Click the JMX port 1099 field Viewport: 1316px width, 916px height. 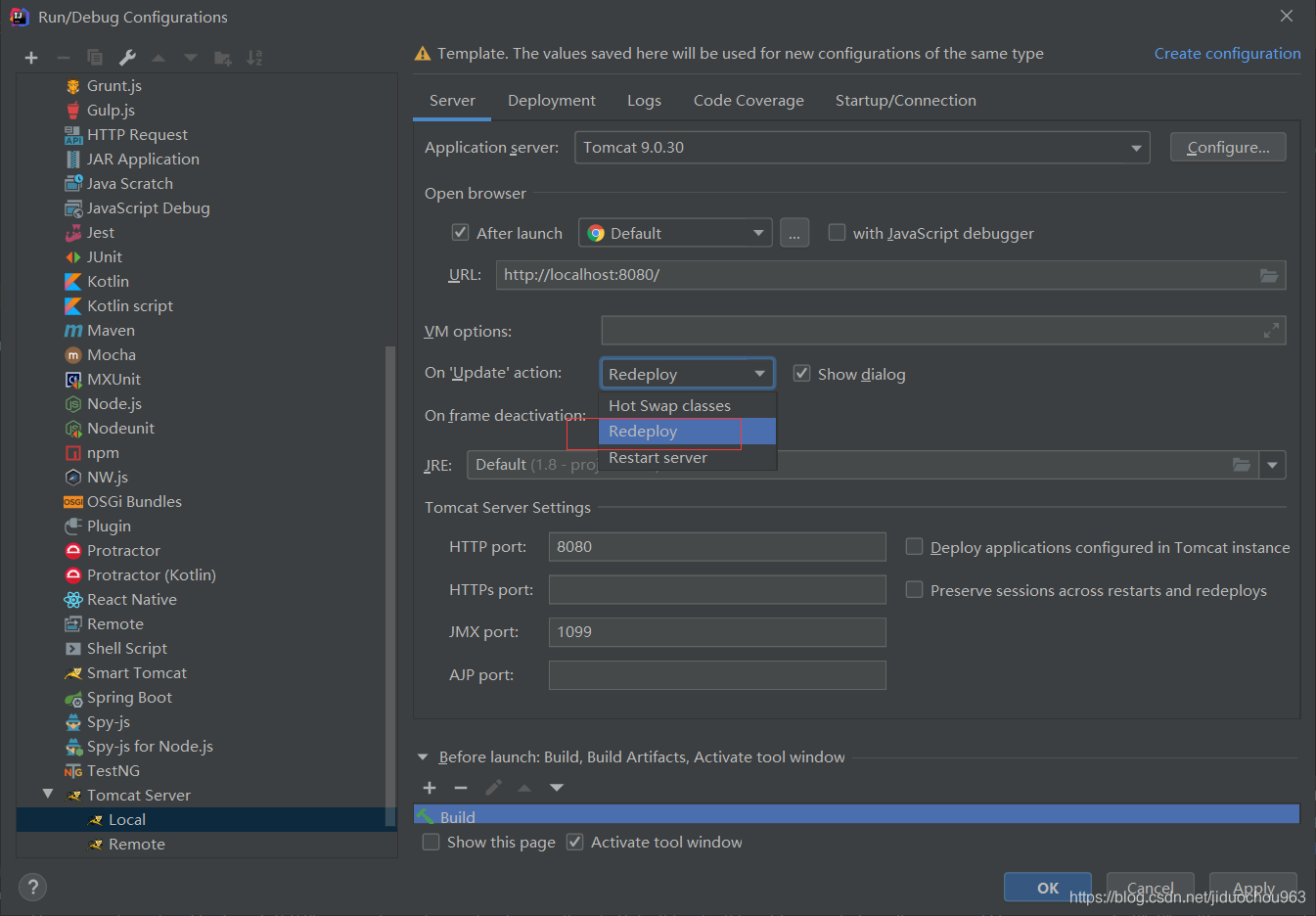point(717,632)
